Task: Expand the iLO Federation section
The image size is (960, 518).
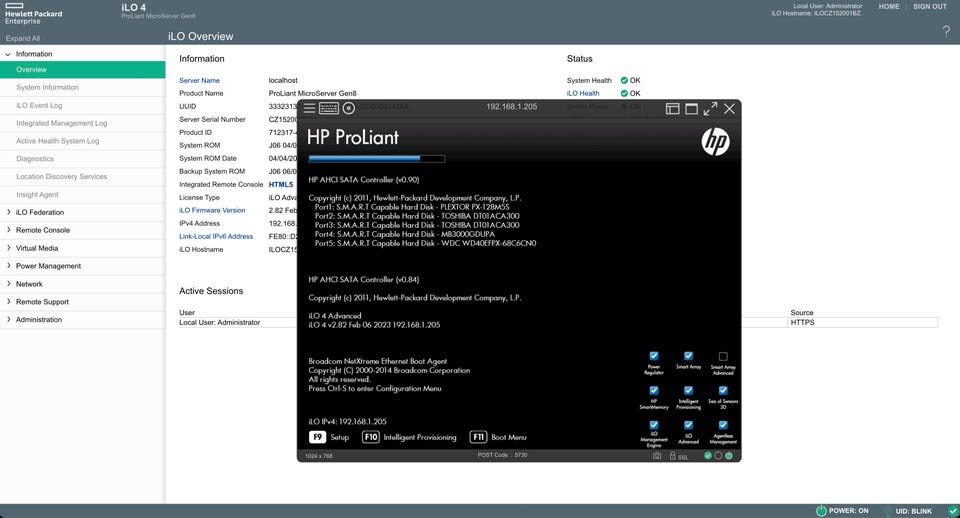Action: pos(39,212)
